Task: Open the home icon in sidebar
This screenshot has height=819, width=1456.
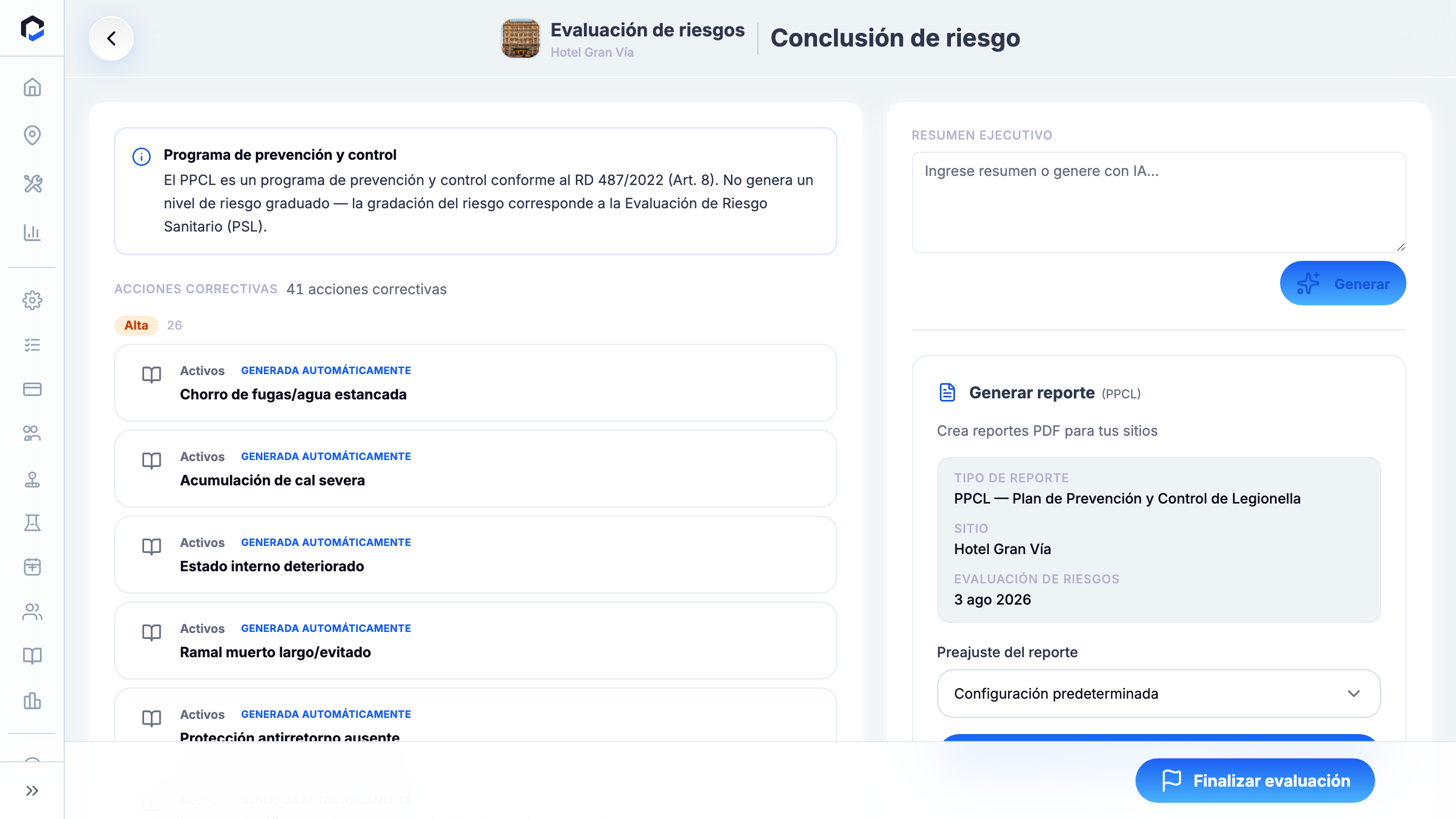Action: [x=32, y=87]
